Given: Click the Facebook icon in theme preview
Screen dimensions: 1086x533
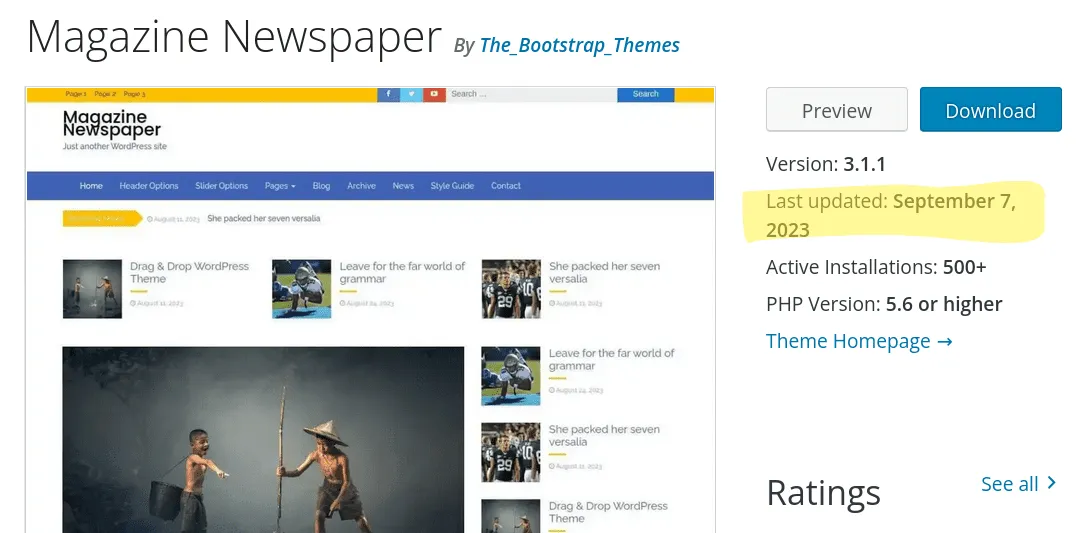Looking at the screenshot, I should point(388,94).
